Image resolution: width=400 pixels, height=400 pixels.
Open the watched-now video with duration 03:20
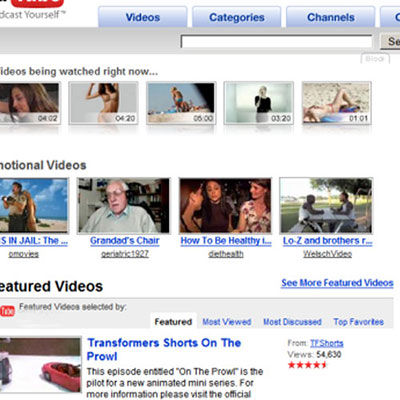pyautogui.click(x=259, y=103)
